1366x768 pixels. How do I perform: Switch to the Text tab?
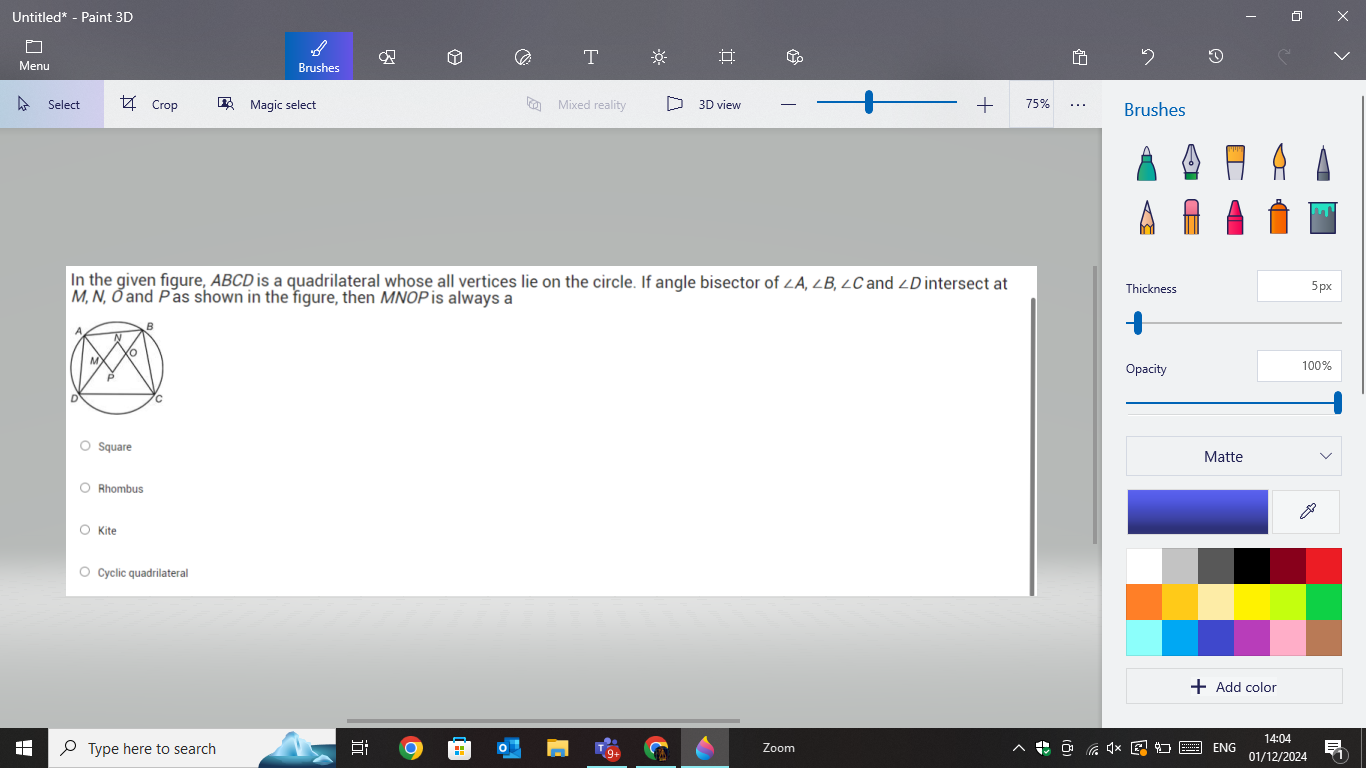click(x=591, y=57)
